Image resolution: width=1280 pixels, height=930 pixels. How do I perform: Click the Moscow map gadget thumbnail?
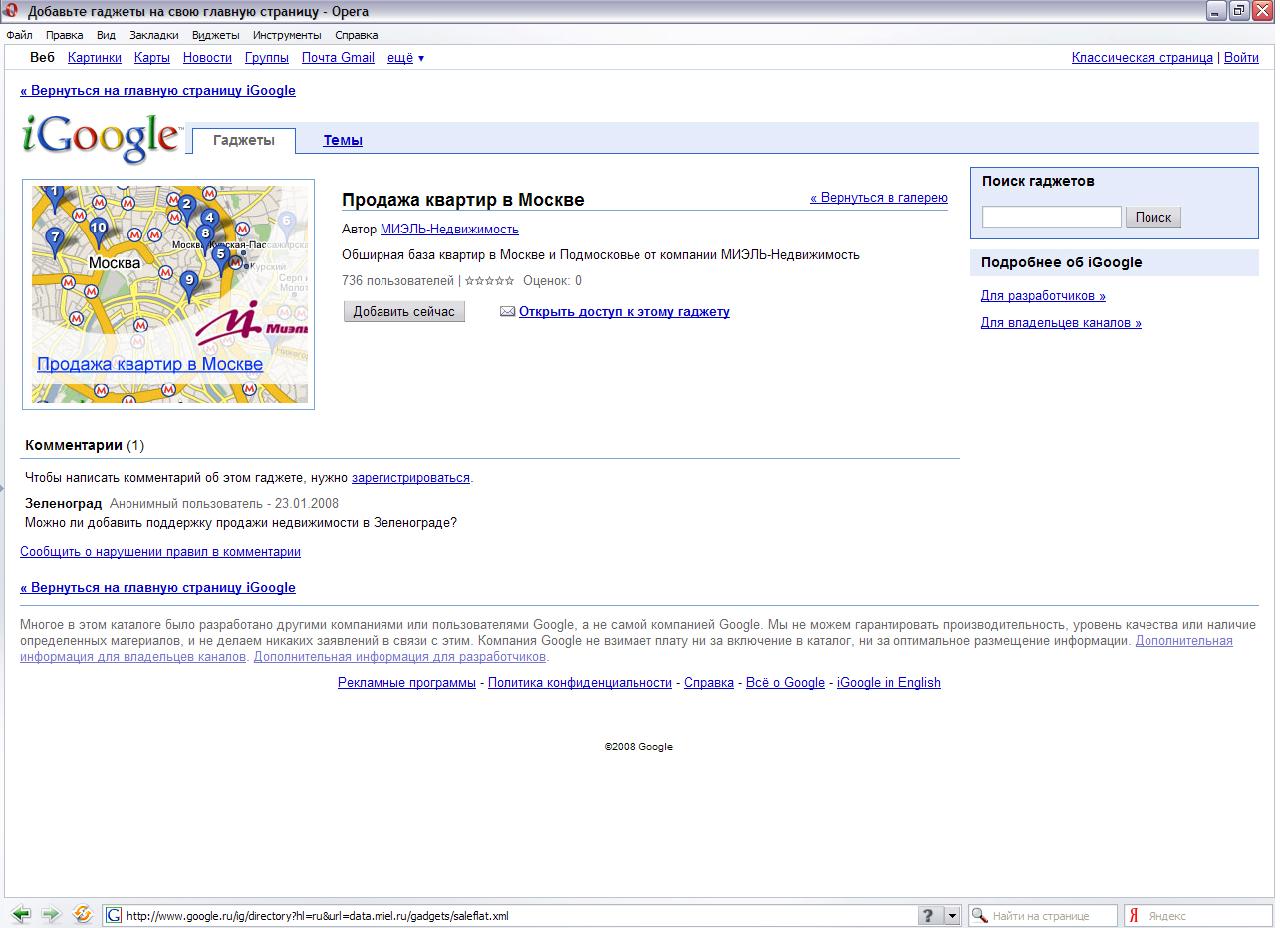(169, 295)
